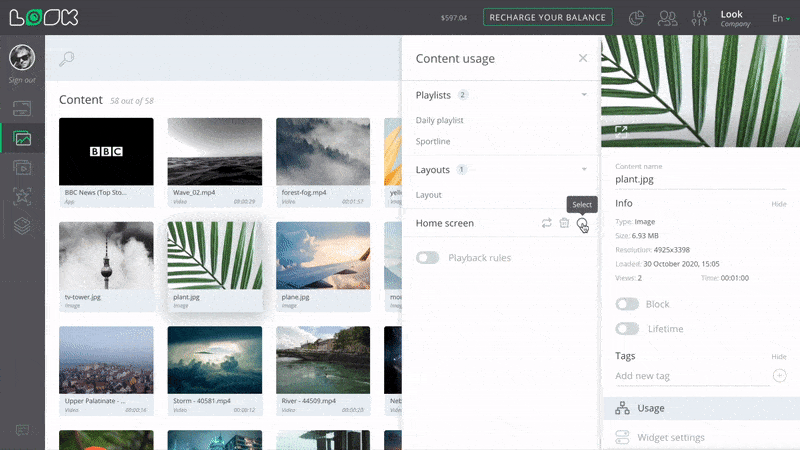Open the Layout entry under Layouts

click(429, 195)
